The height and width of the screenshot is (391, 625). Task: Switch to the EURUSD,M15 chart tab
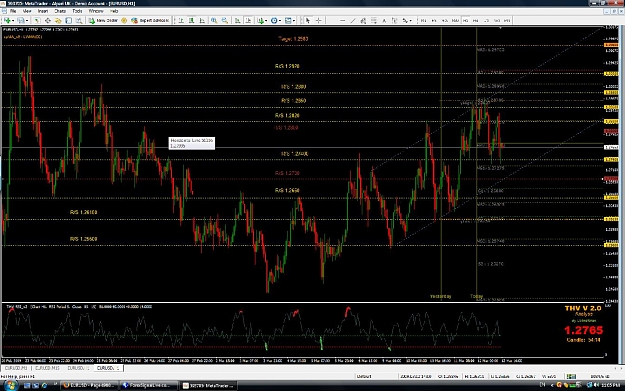tap(47, 368)
